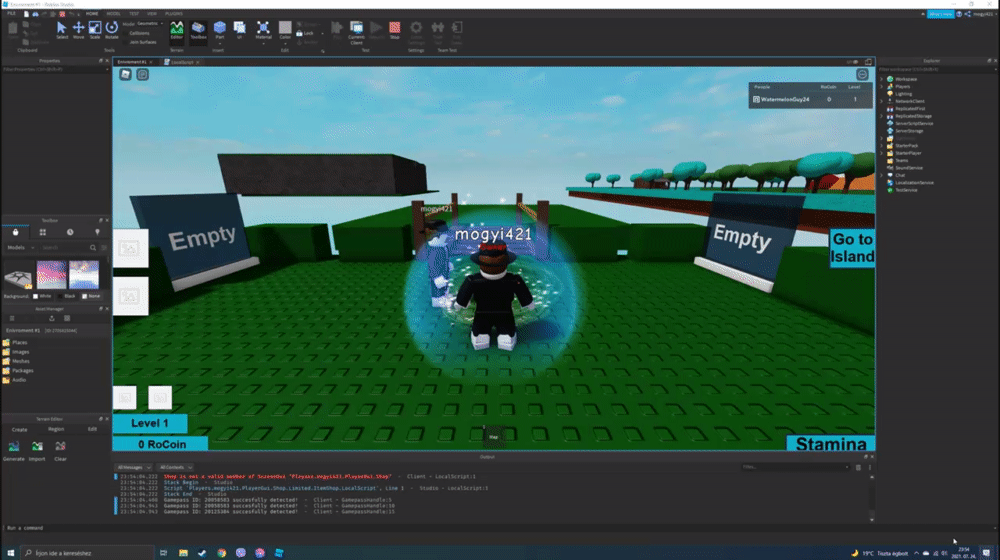Click the 0 RoCoin button
The width and height of the screenshot is (1000, 560).
(160, 443)
